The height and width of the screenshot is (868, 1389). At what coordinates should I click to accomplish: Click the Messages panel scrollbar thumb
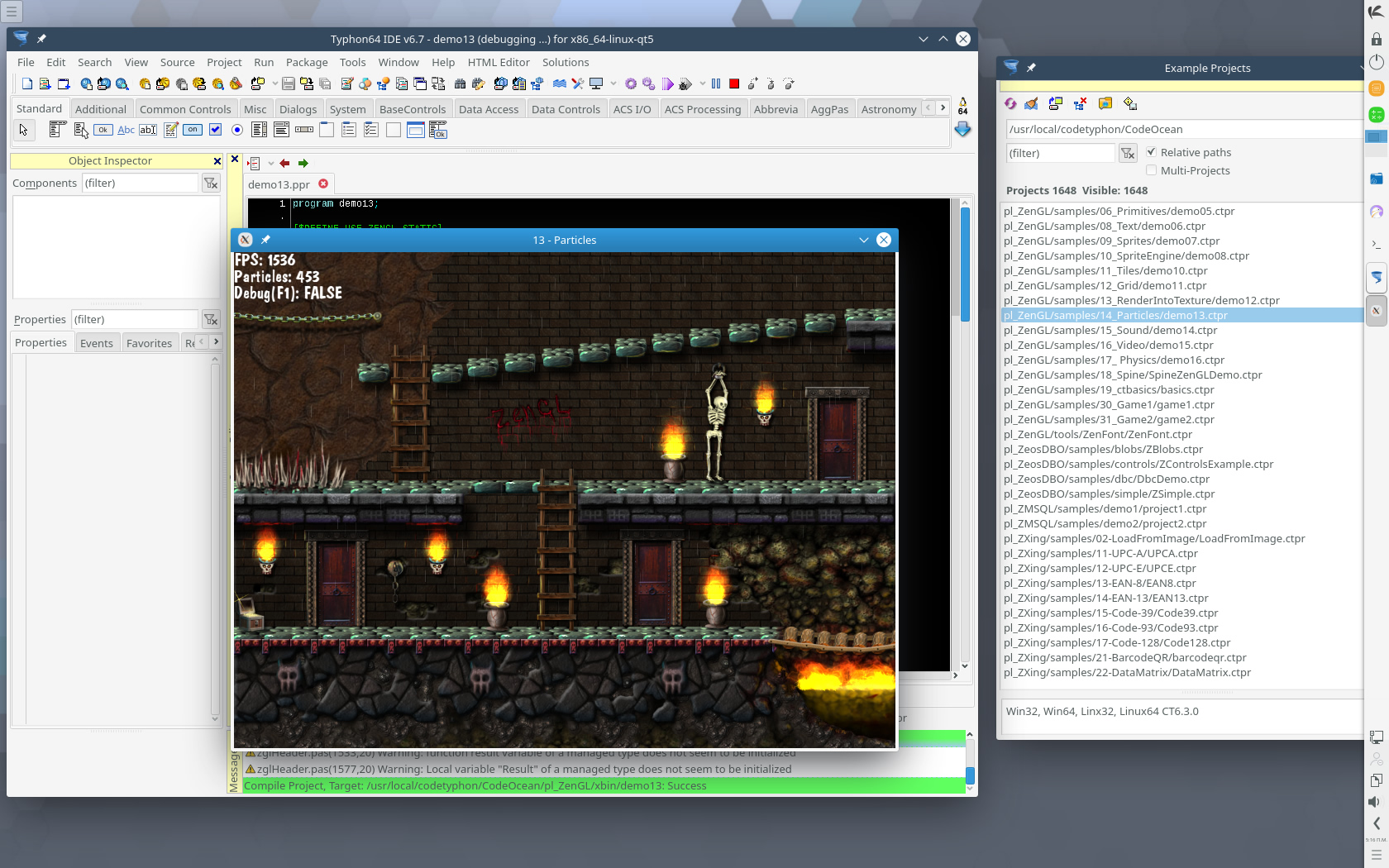click(970, 775)
